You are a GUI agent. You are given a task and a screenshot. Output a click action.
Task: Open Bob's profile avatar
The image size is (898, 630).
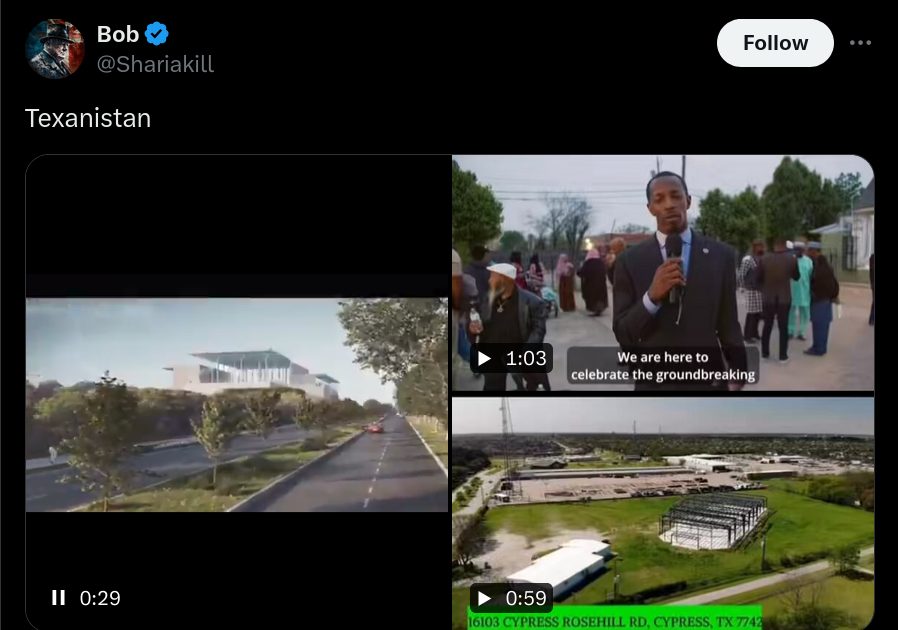55,49
